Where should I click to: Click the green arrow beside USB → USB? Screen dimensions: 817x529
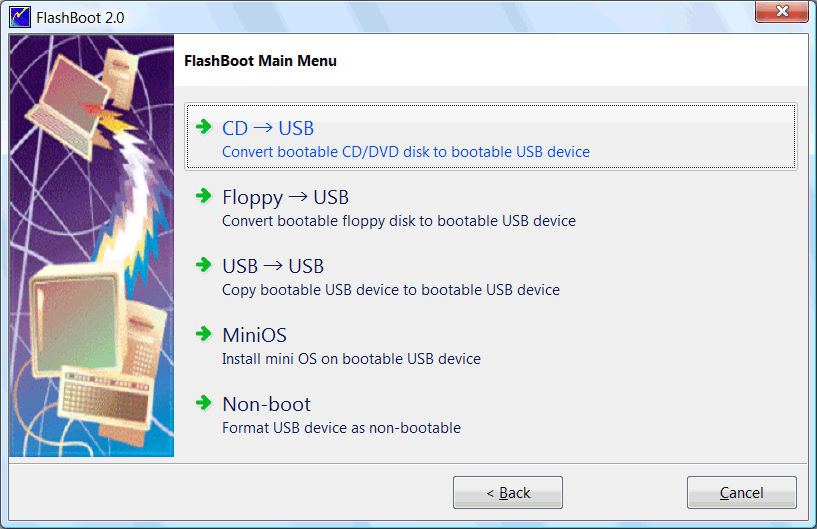point(204,265)
